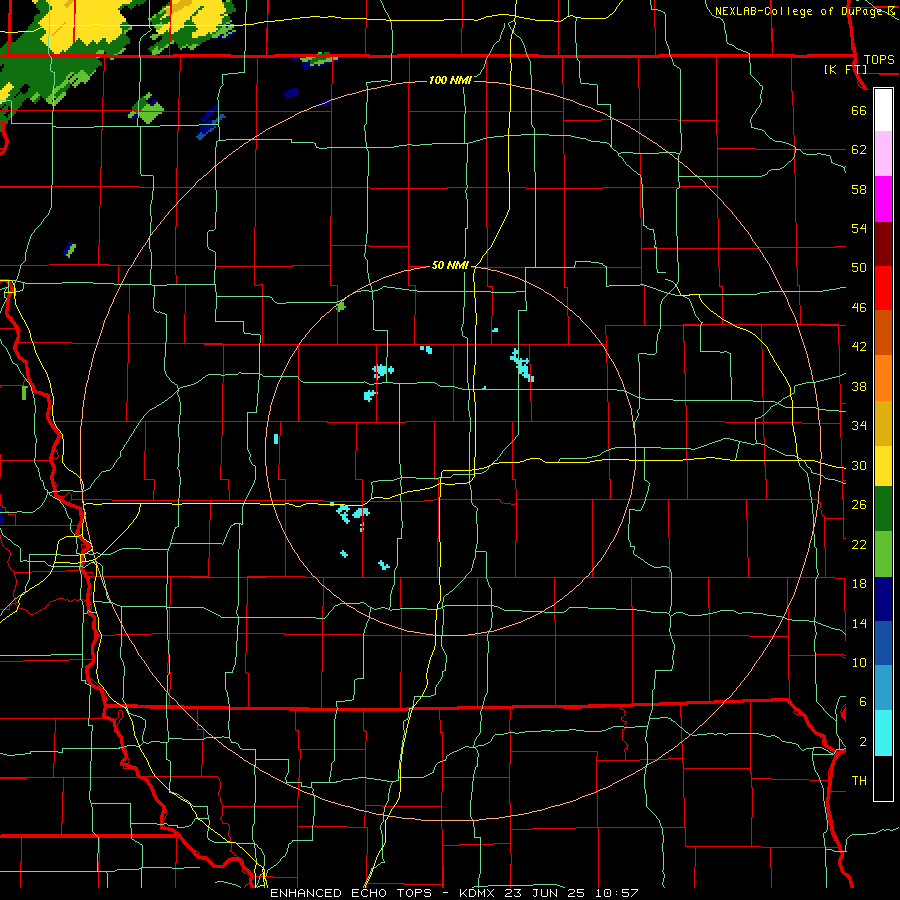Click the 30 legend value
This screenshot has height=900, width=900.
pyautogui.click(x=859, y=465)
